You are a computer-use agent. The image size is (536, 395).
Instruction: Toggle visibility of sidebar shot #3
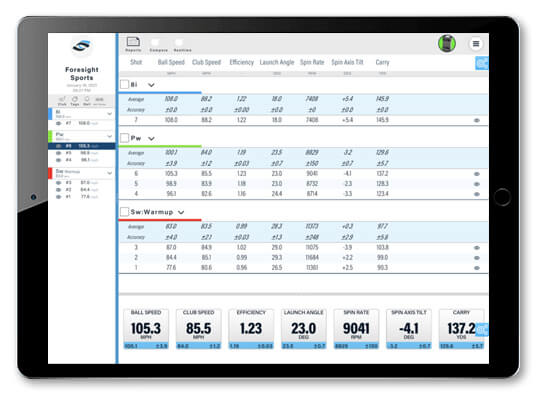tap(58, 183)
